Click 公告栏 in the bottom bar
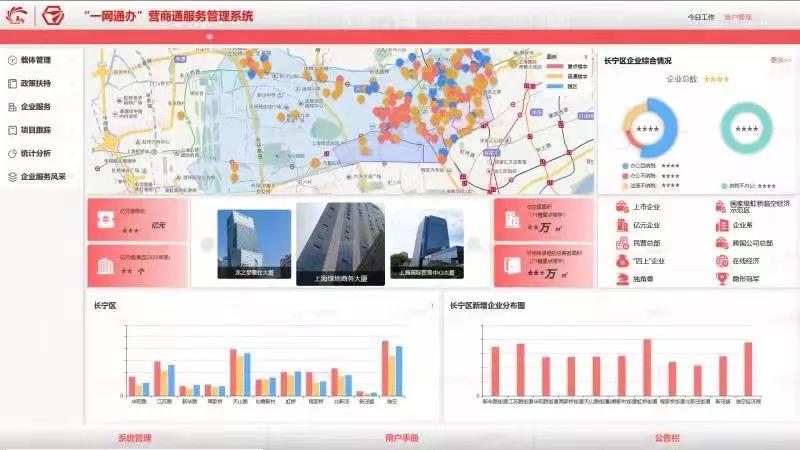Viewport: 800px width, 450px height. point(667,437)
